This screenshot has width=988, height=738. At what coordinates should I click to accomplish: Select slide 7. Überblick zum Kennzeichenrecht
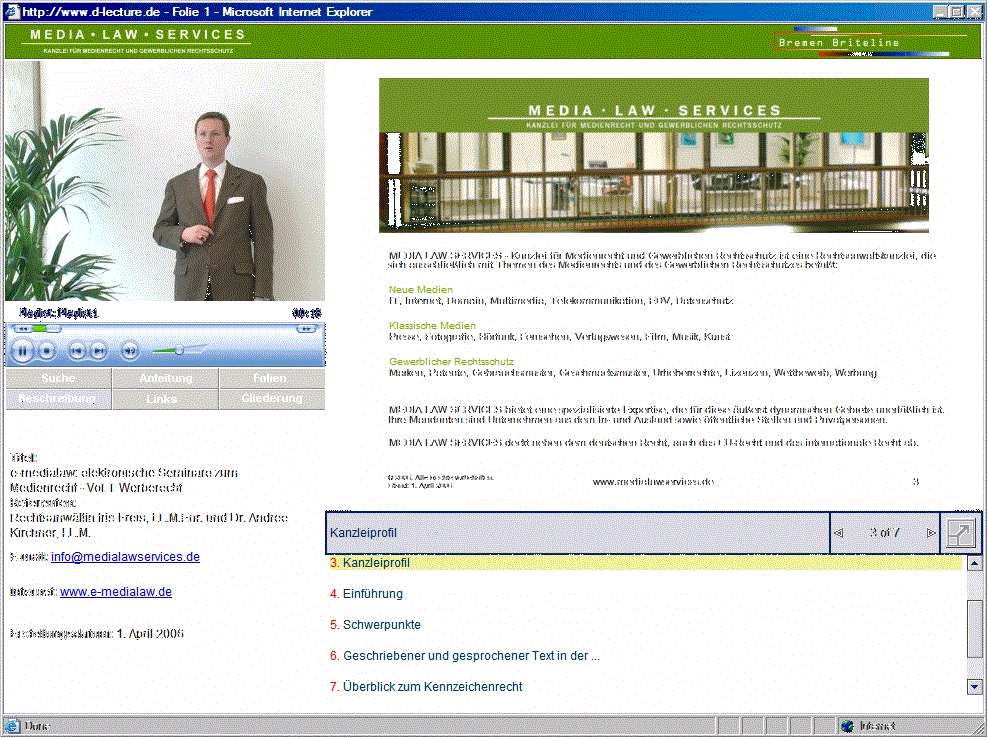pos(426,687)
